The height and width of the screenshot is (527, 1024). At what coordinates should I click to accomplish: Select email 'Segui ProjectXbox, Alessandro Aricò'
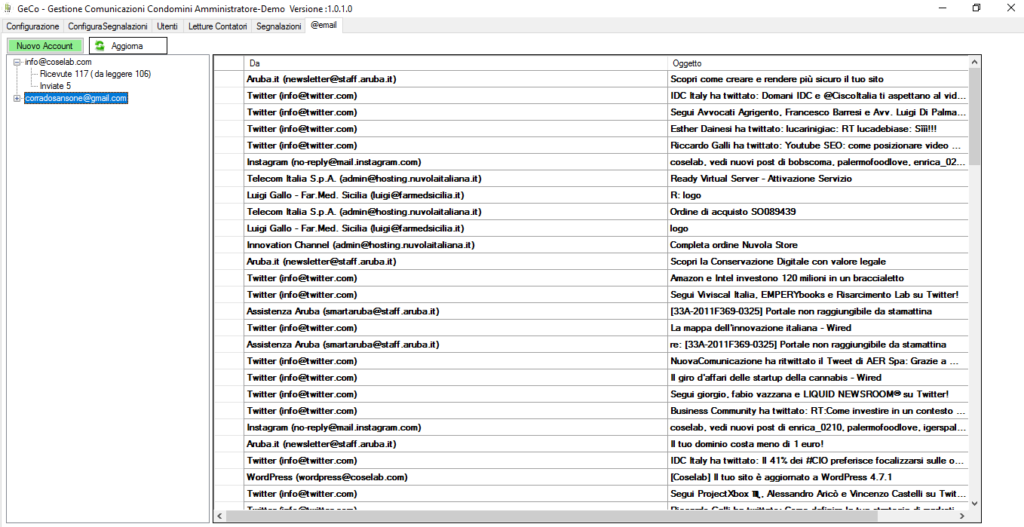(818, 494)
